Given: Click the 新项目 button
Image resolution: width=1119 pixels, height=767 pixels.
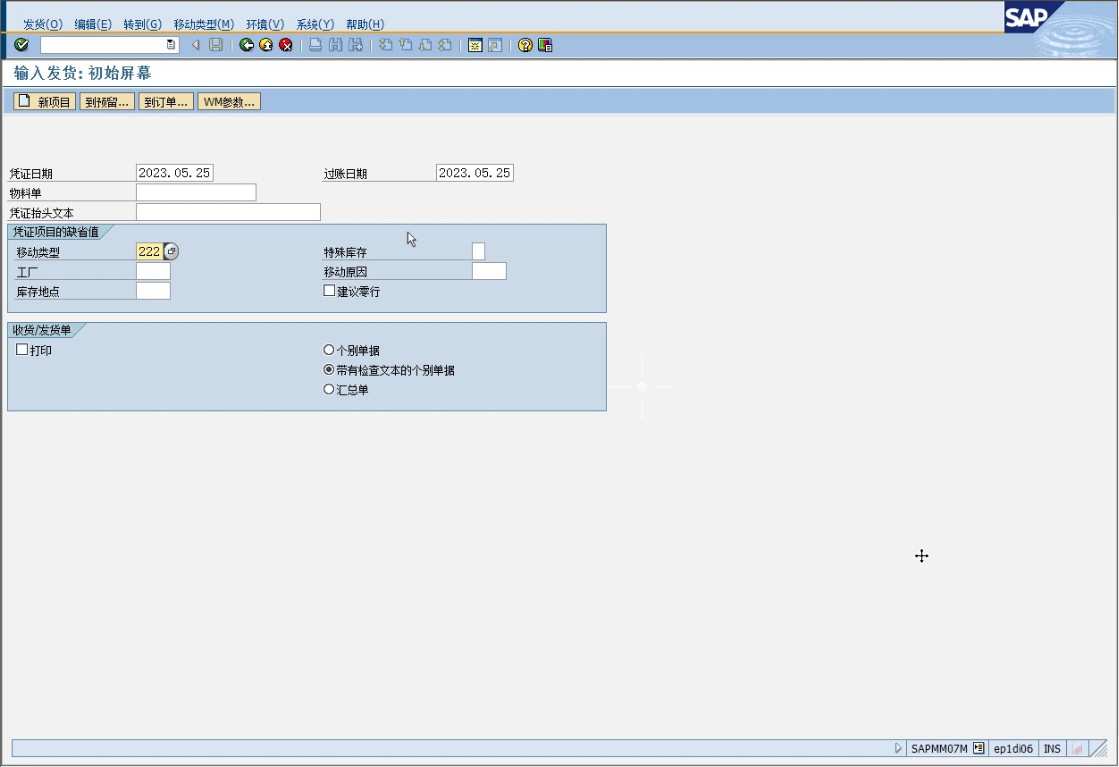Looking at the screenshot, I should [44, 101].
